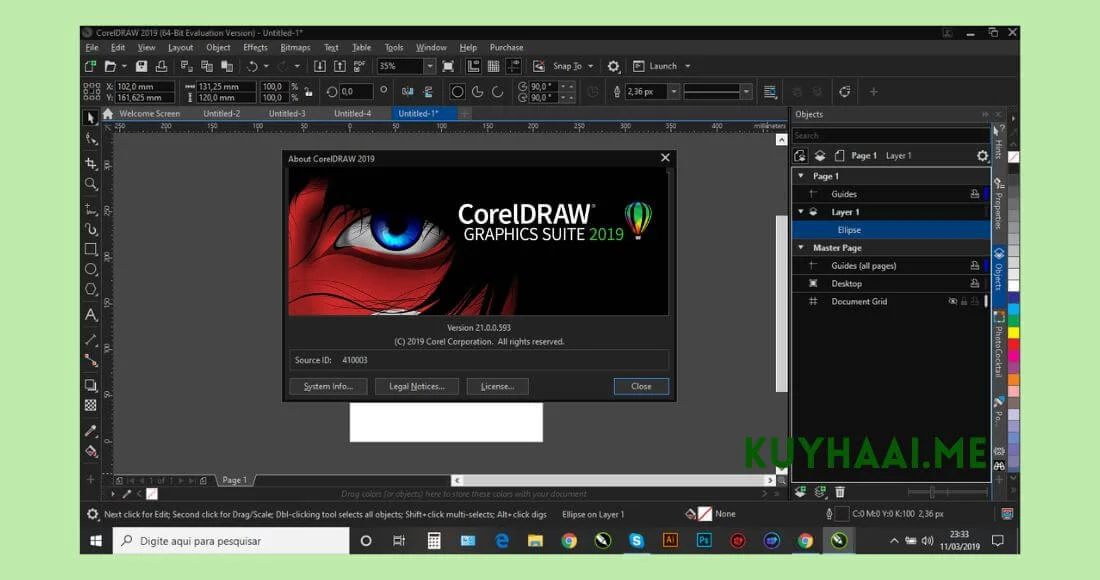Open the Launch dropdown
The width and height of the screenshot is (1100, 580).
[688, 66]
